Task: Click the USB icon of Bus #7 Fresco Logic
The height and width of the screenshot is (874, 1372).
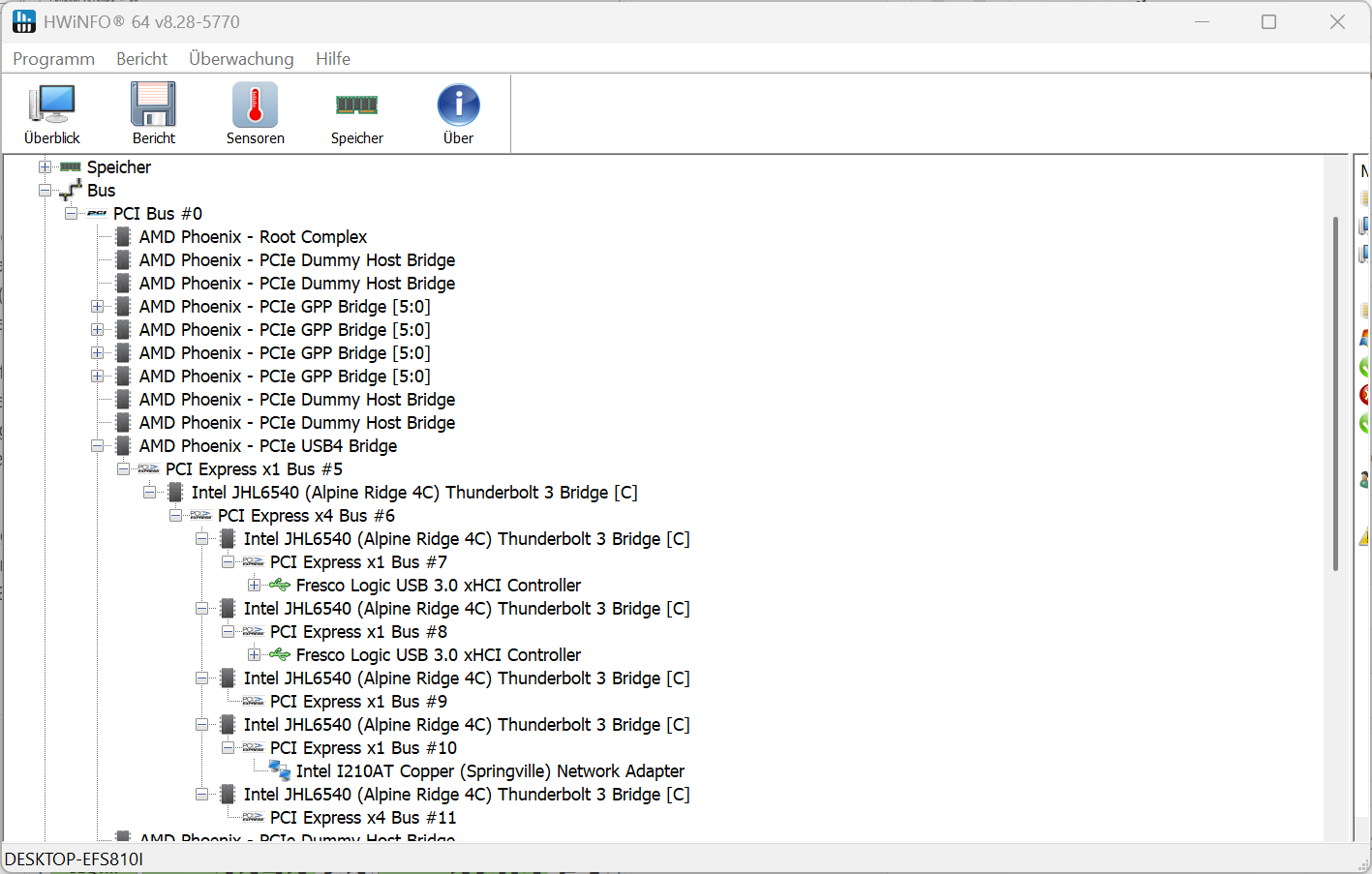Action: [x=280, y=585]
